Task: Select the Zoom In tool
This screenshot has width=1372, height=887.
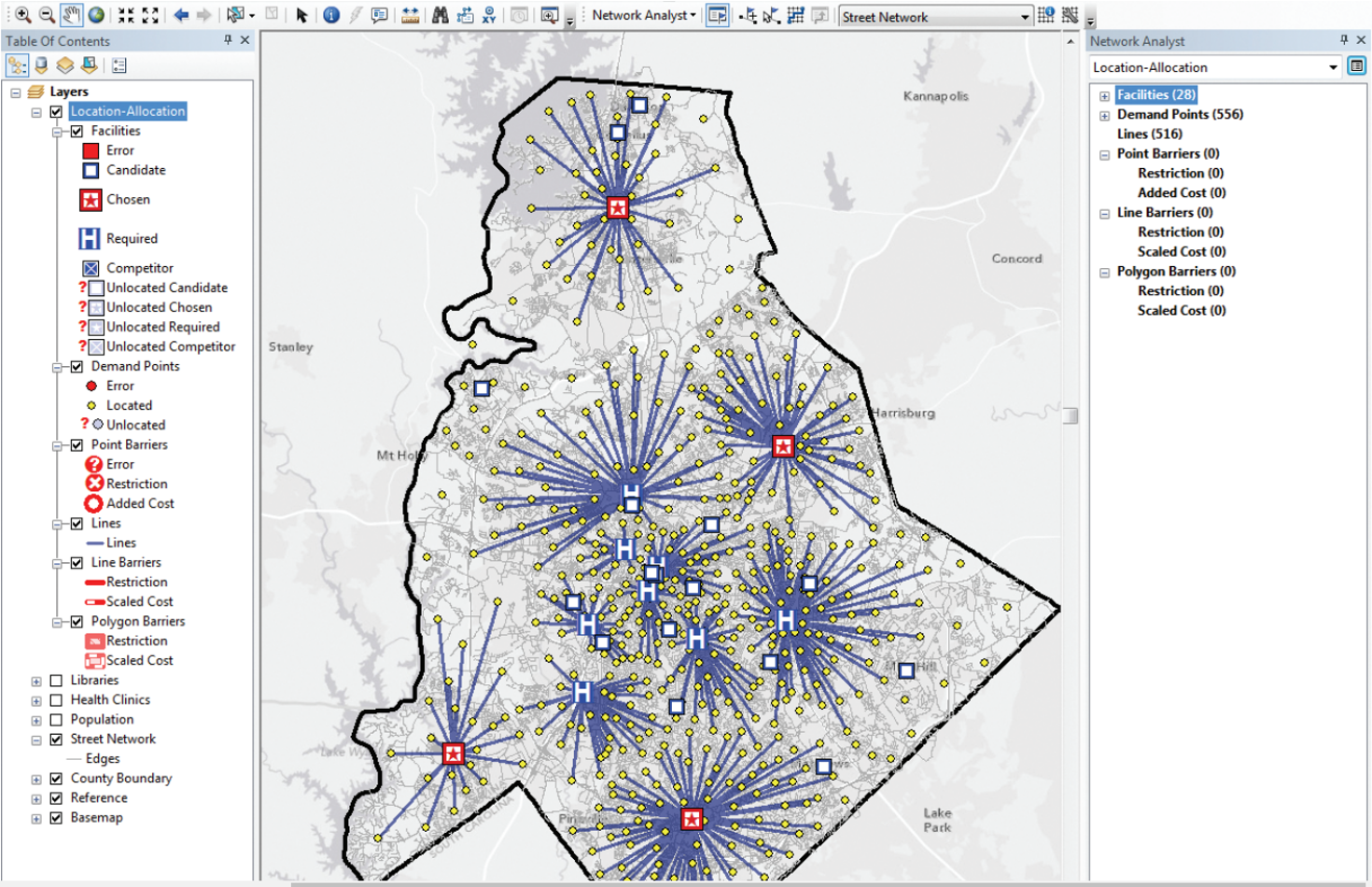Action: pyautogui.click(x=22, y=15)
